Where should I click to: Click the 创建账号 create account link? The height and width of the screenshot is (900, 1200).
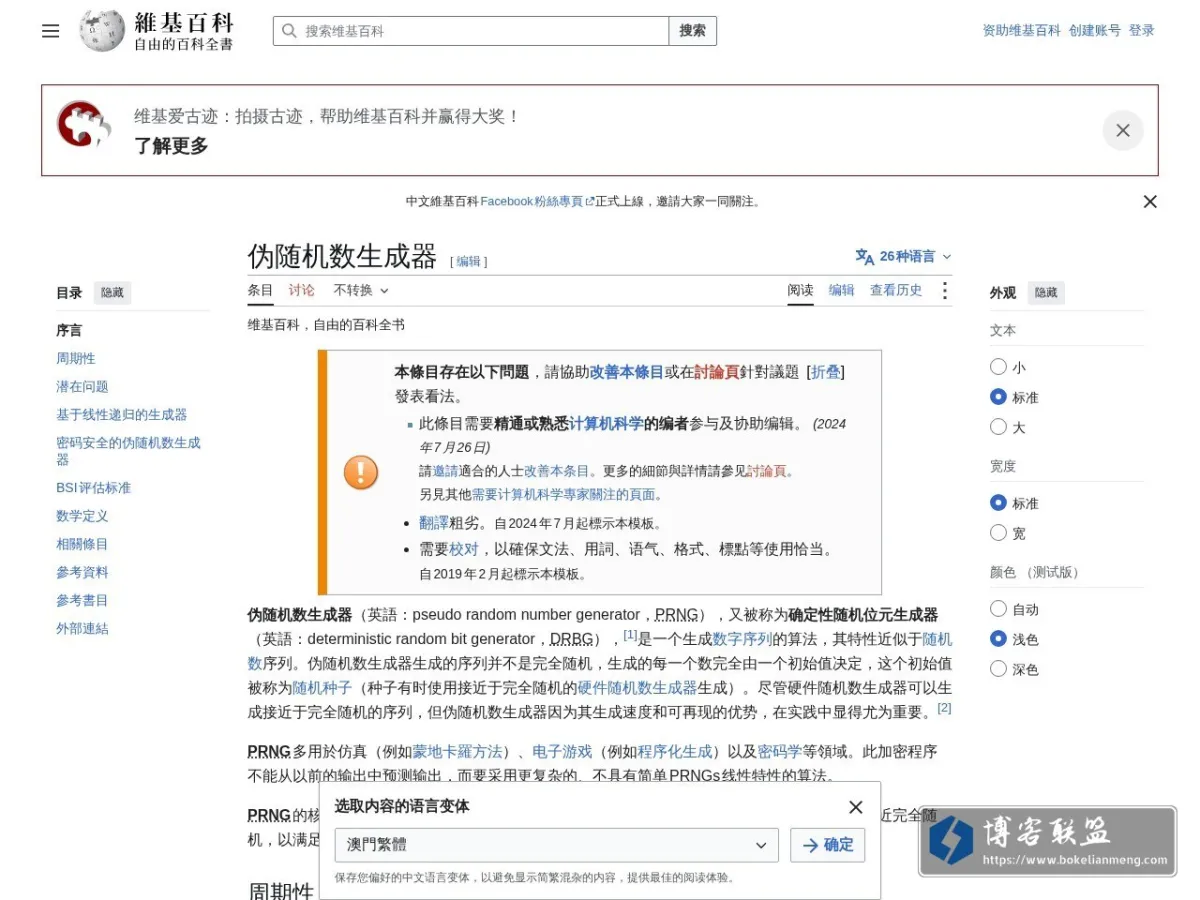pyautogui.click(x=1094, y=31)
